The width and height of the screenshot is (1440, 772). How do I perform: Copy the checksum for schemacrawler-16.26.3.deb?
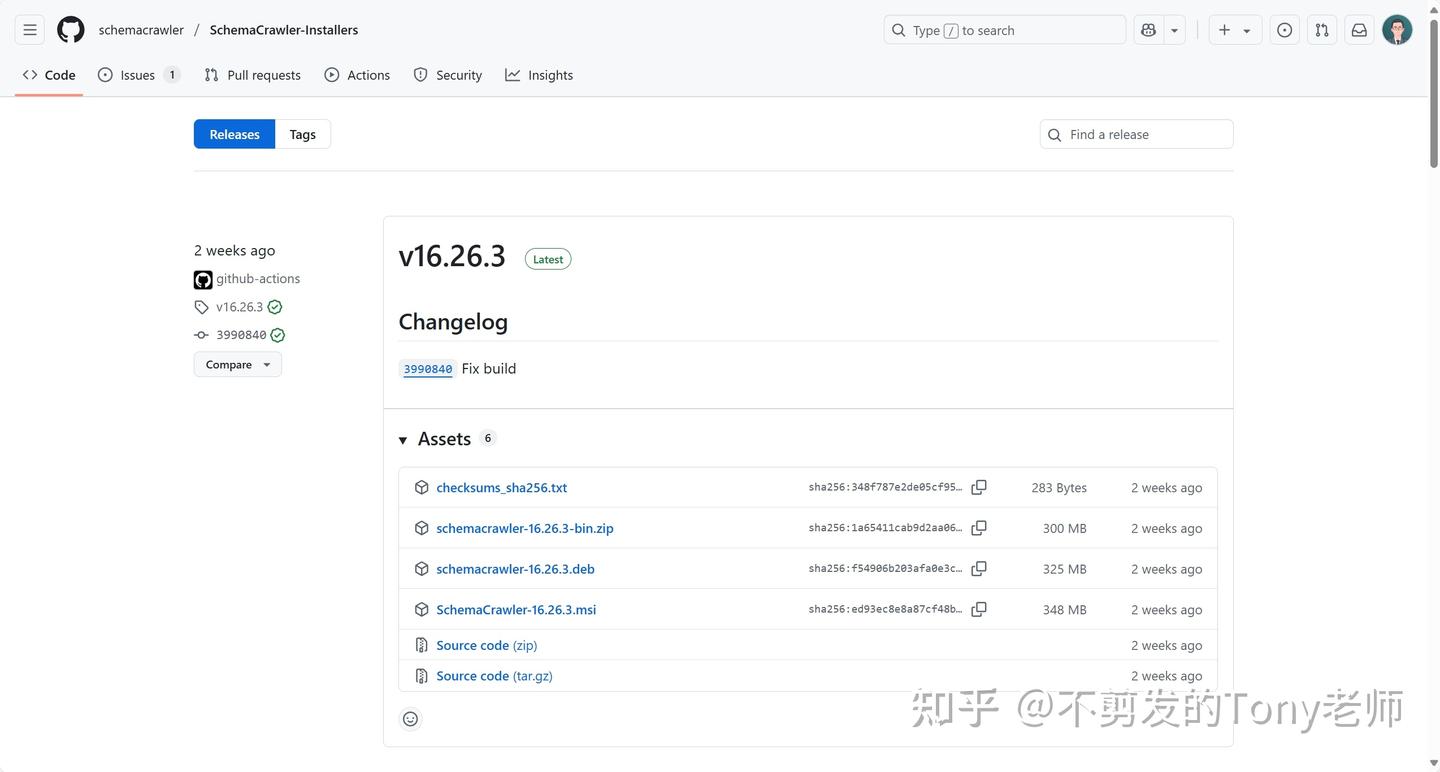[978, 568]
